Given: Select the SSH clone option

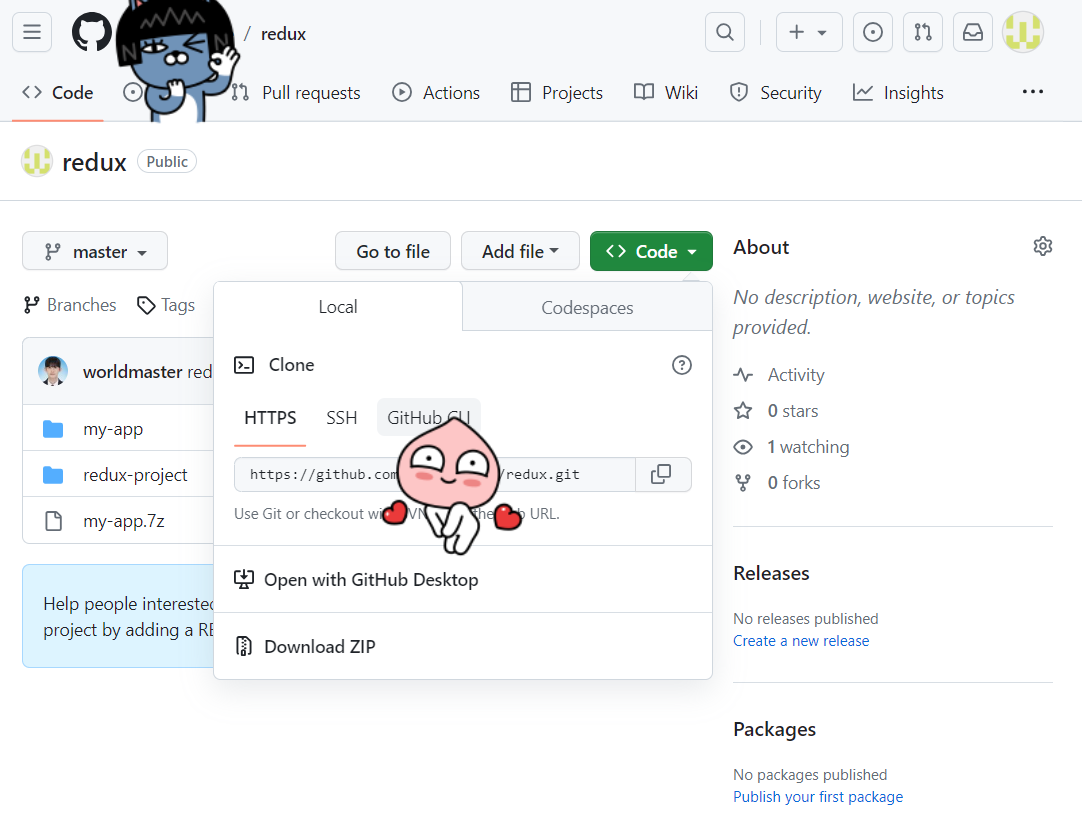Looking at the screenshot, I should coord(342,418).
